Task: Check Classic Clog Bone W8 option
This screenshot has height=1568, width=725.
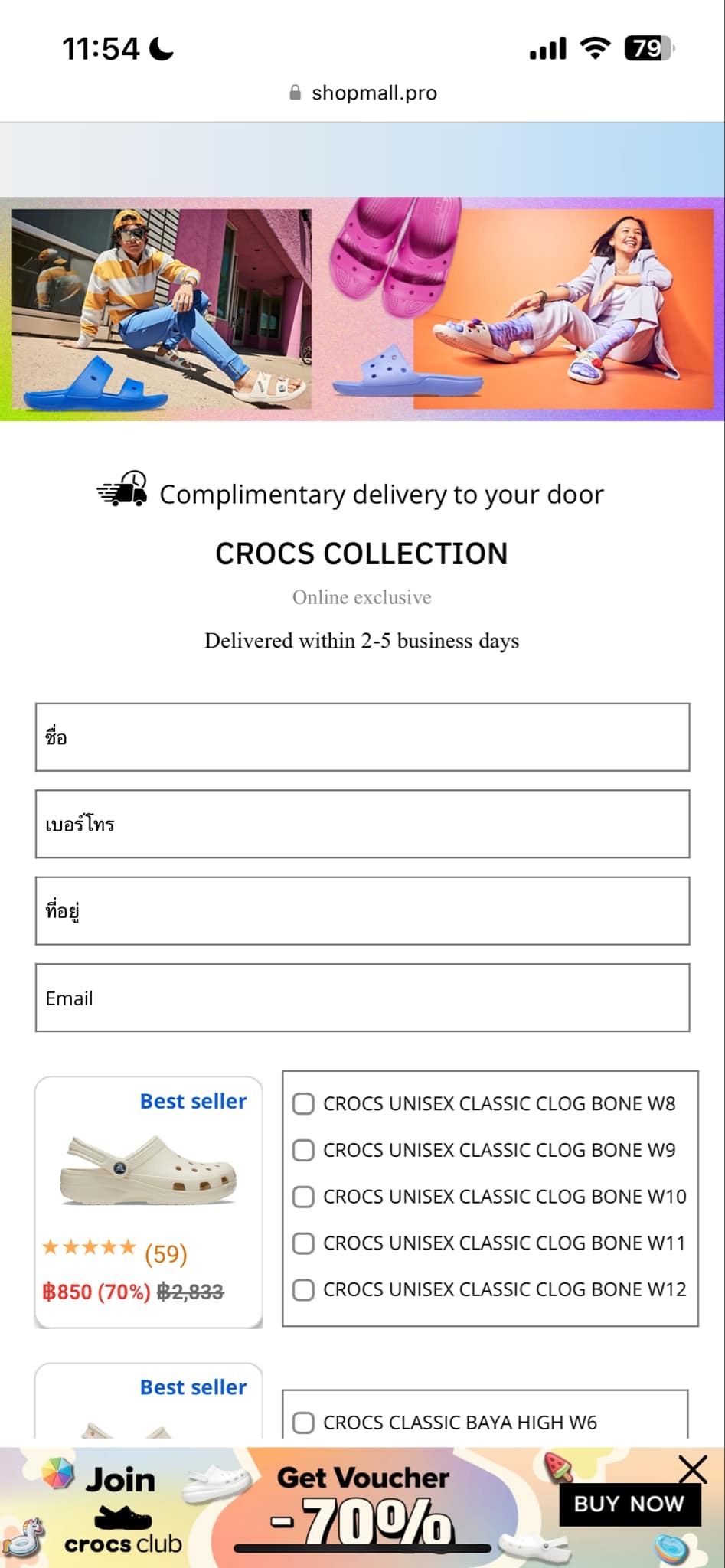Action: pyautogui.click(x=304, y=1103)
